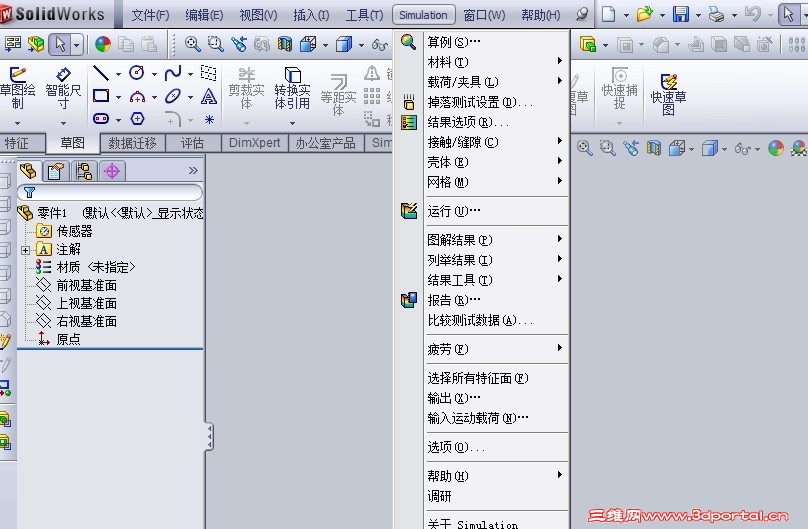Click the 转换实体引用 tool
Image resolution: width=808 pixels, height=529 pixels.
click(292, 88)
